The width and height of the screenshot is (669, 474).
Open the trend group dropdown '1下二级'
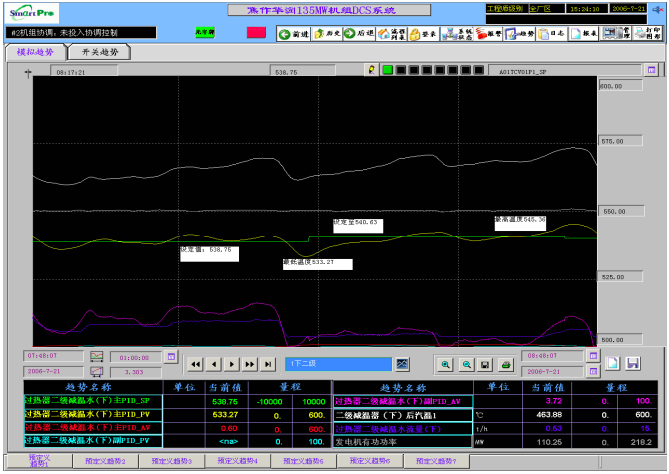click(x=339, y=364)
